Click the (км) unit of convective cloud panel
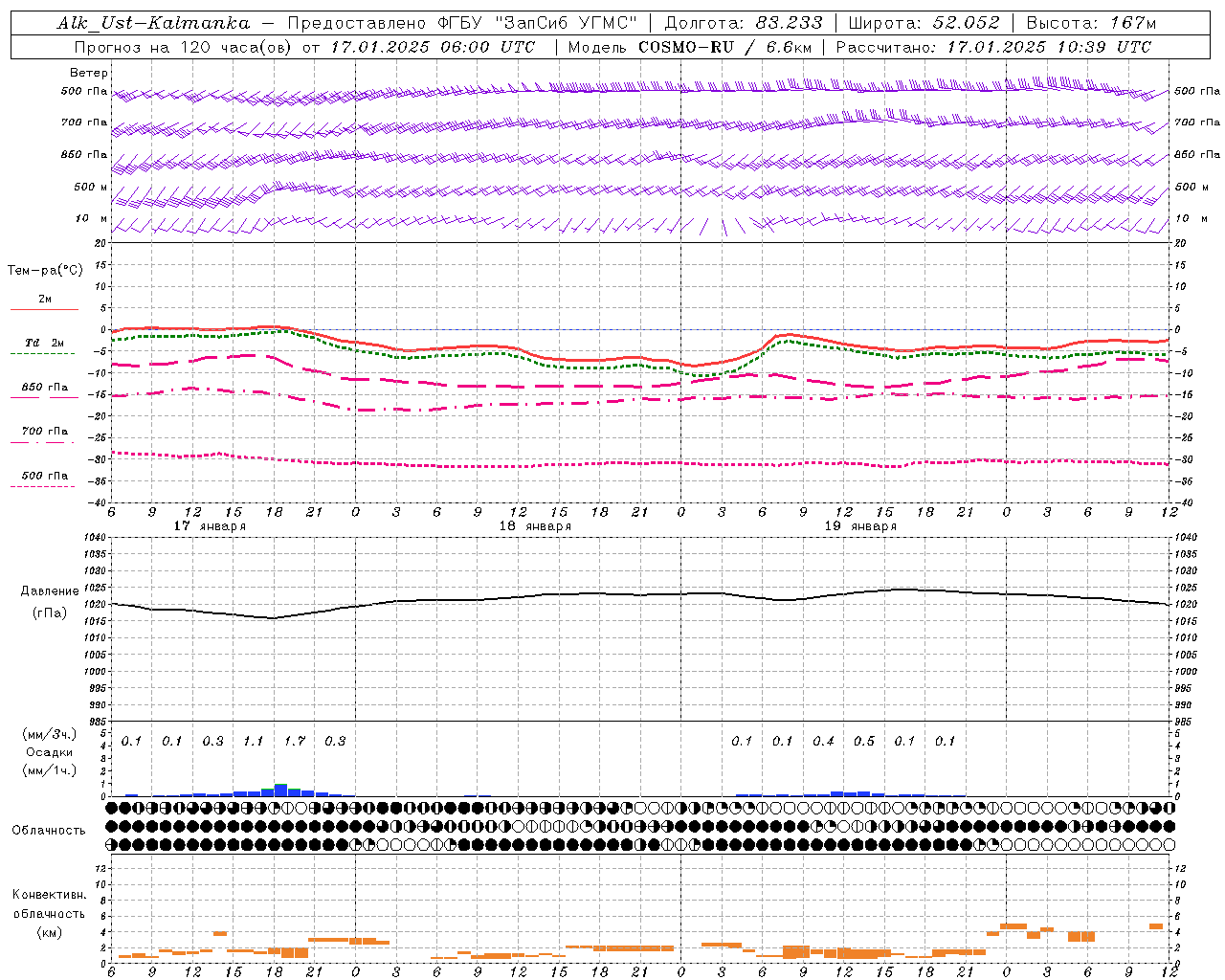Viewport: 1225px width, 980px height. [49, 932]
